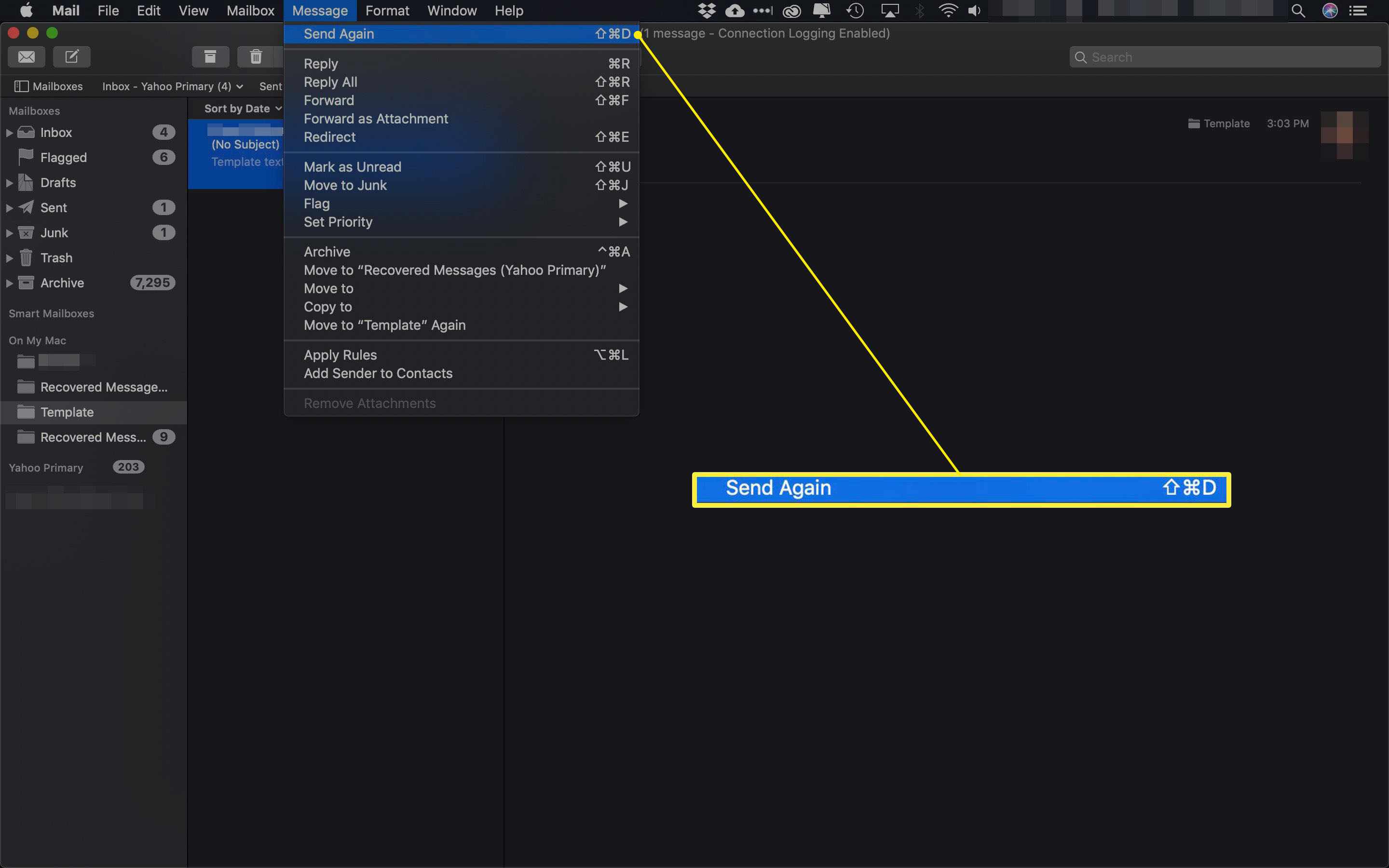Viewport: 1389px width, 868px height.
Task: Click the Siri icon in menu bar
Action: pos(1330,10)
